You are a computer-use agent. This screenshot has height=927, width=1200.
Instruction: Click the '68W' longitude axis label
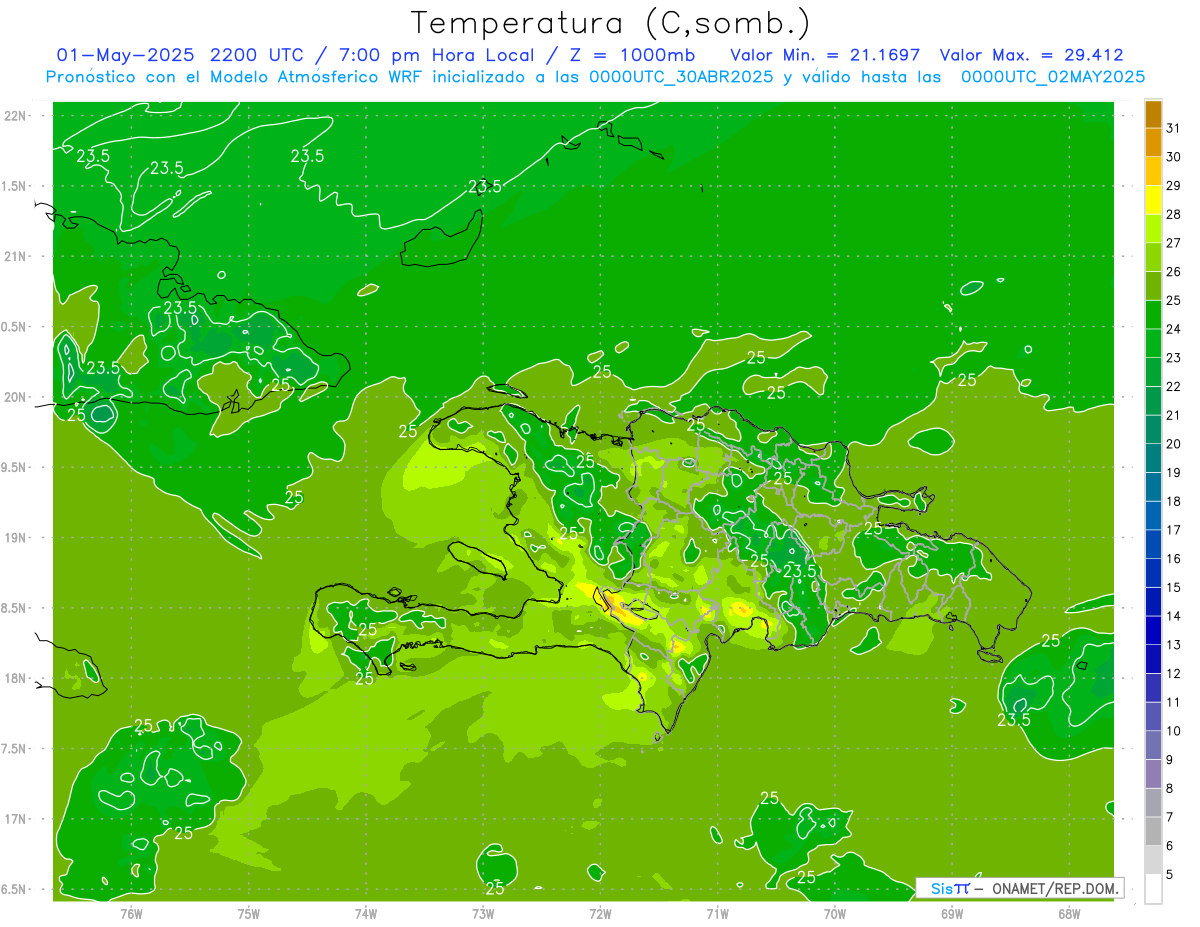(x=1069, y=913)
